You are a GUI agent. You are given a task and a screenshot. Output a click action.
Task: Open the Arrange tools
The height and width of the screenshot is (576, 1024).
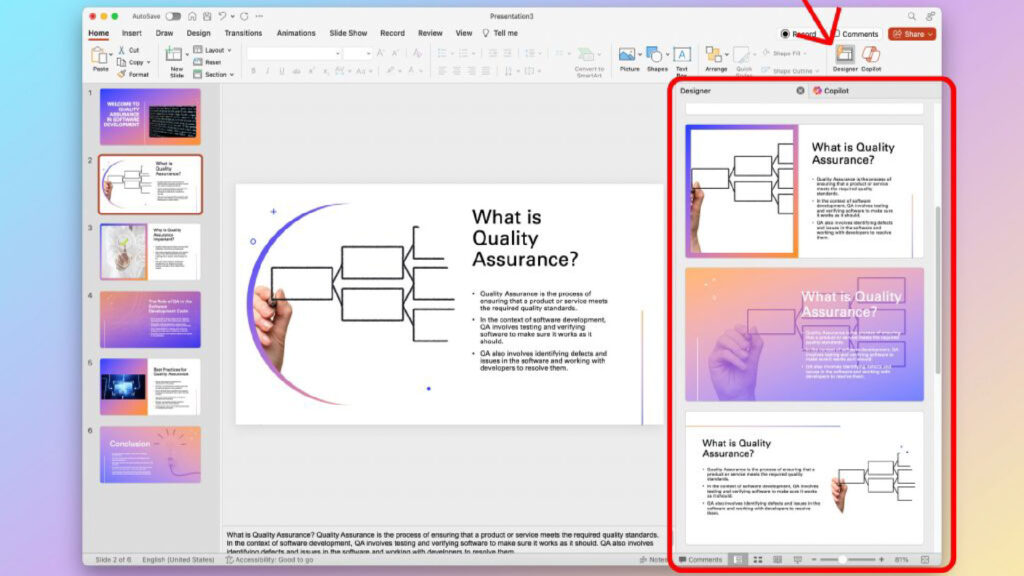coord(715,59)
